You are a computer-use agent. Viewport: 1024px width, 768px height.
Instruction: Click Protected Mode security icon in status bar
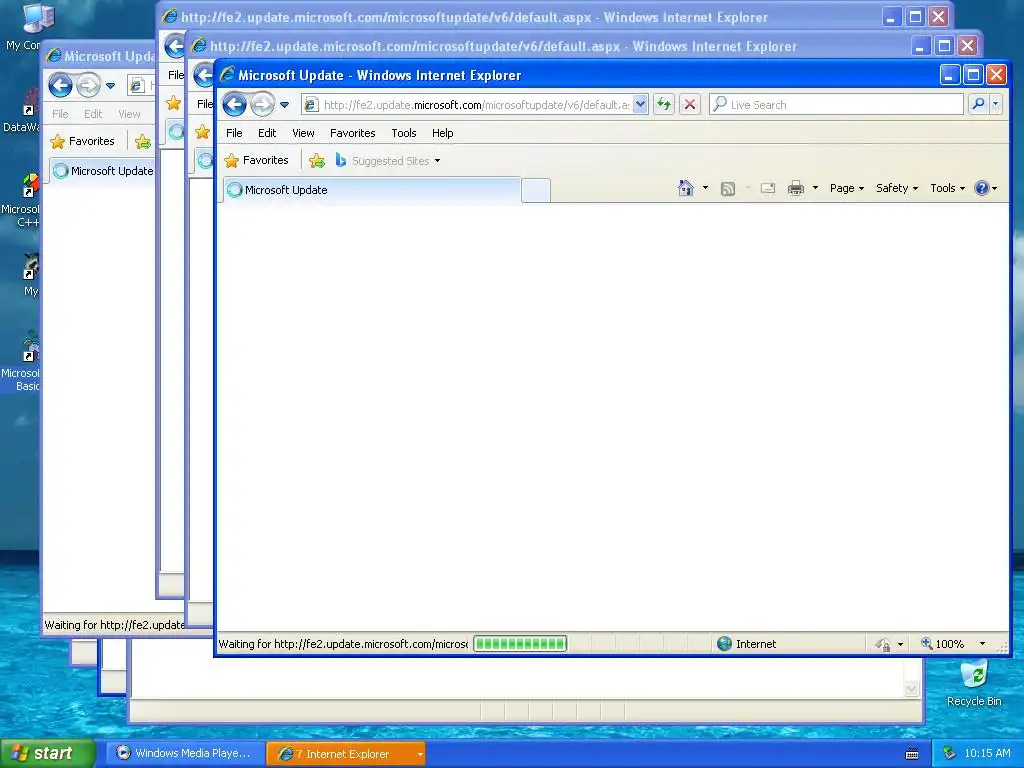pyautogui.click(x=884, y=645)
